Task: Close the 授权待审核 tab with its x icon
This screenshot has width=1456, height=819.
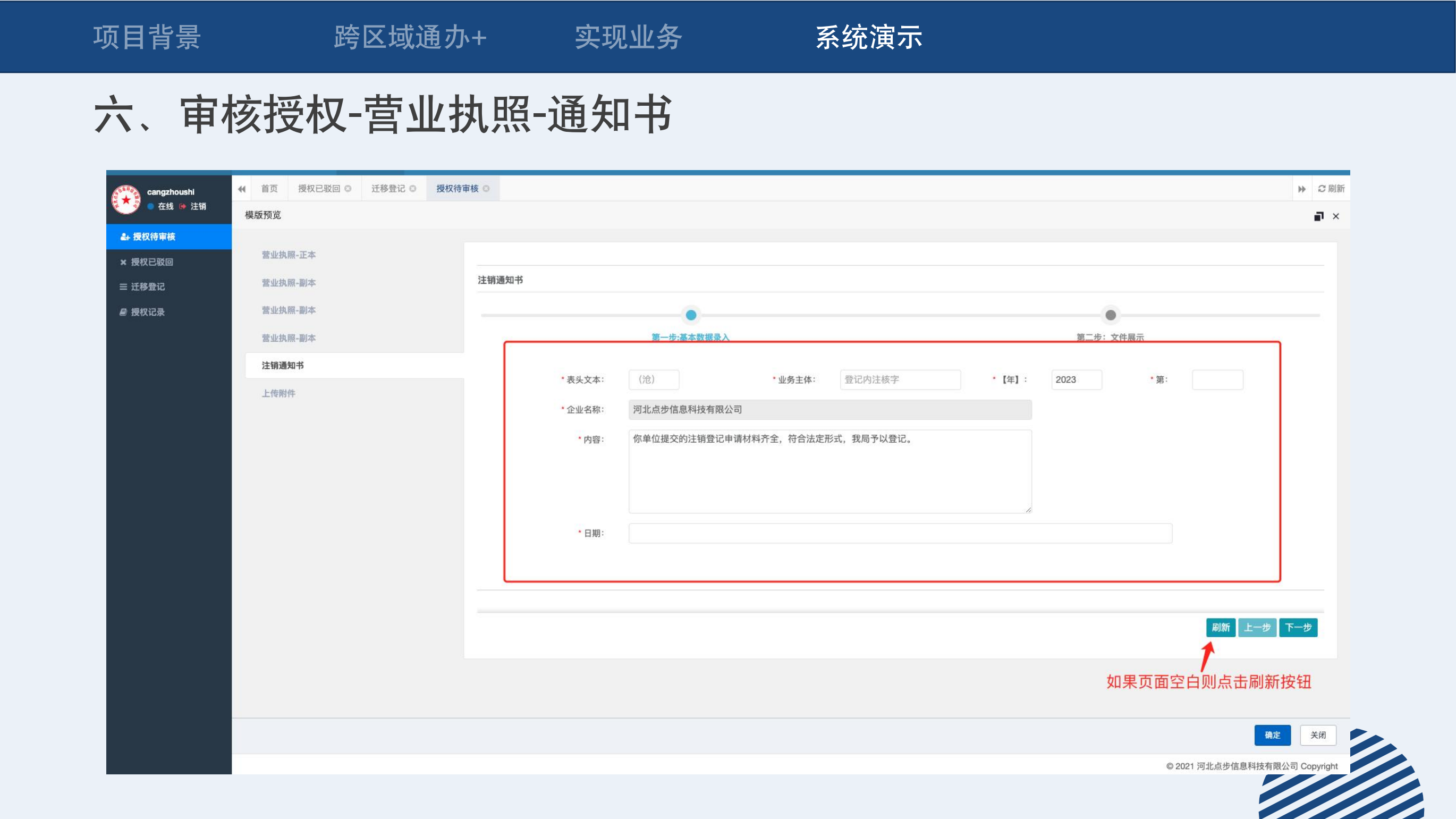Action: pos(487,189)
